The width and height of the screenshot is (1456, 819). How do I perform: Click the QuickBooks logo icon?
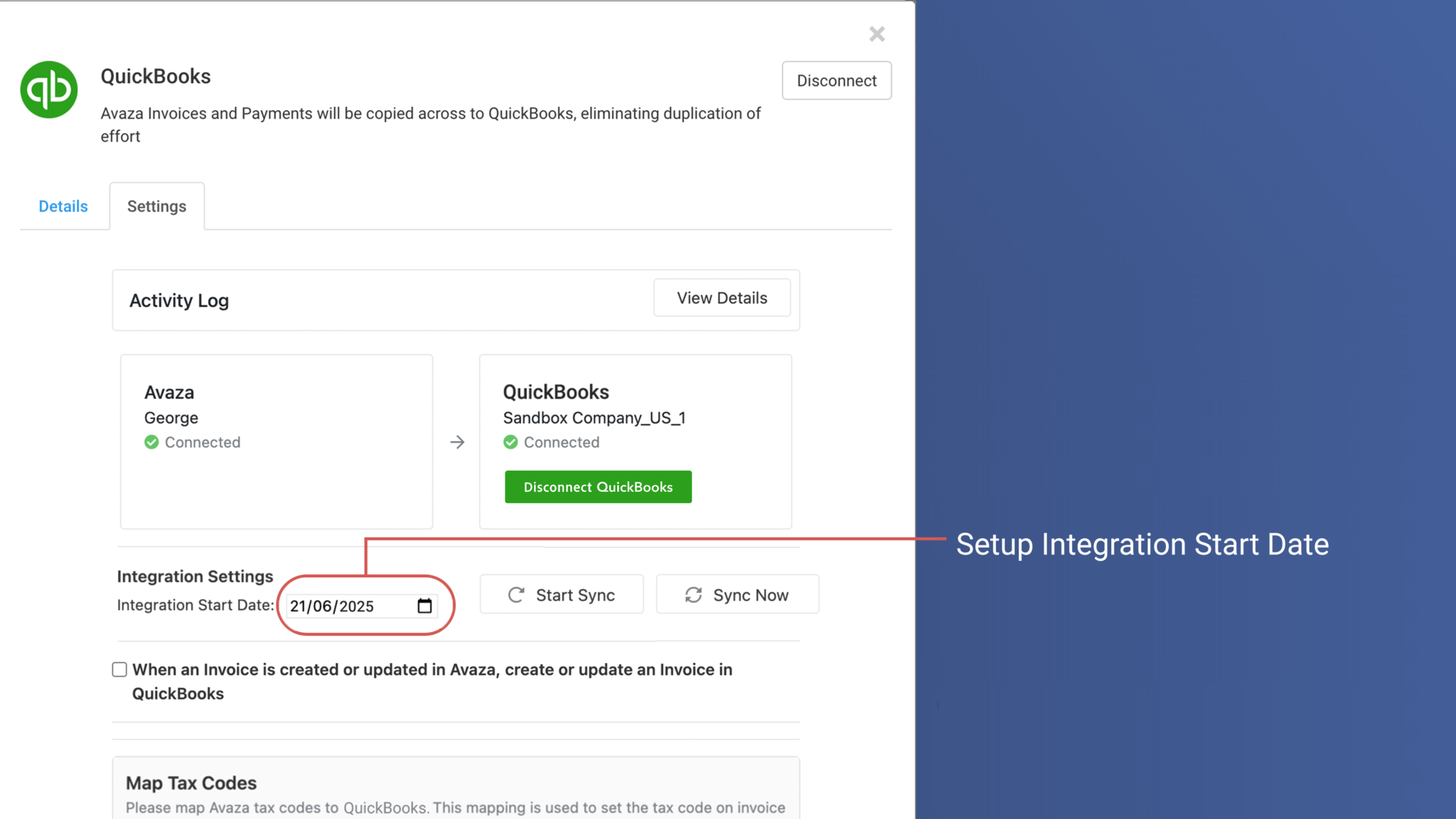(x=48, y=88)
